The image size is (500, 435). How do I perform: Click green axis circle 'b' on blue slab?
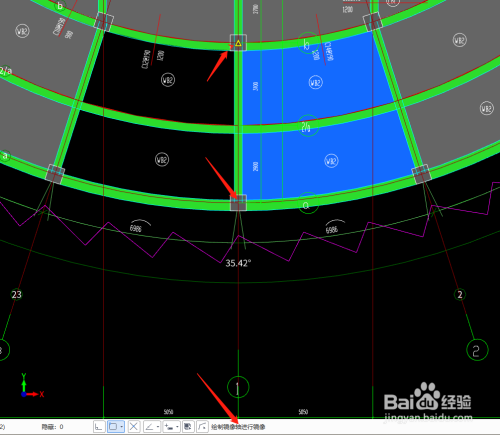307,43
